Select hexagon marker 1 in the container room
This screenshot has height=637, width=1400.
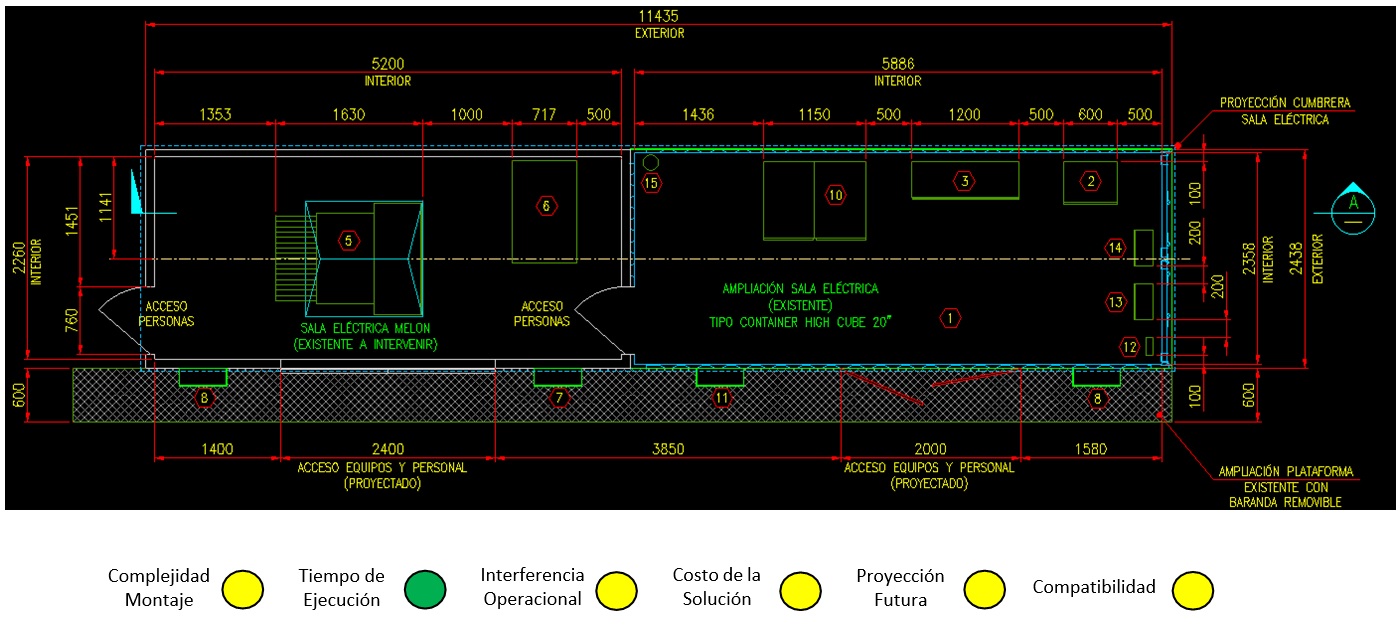coord(950,318)
